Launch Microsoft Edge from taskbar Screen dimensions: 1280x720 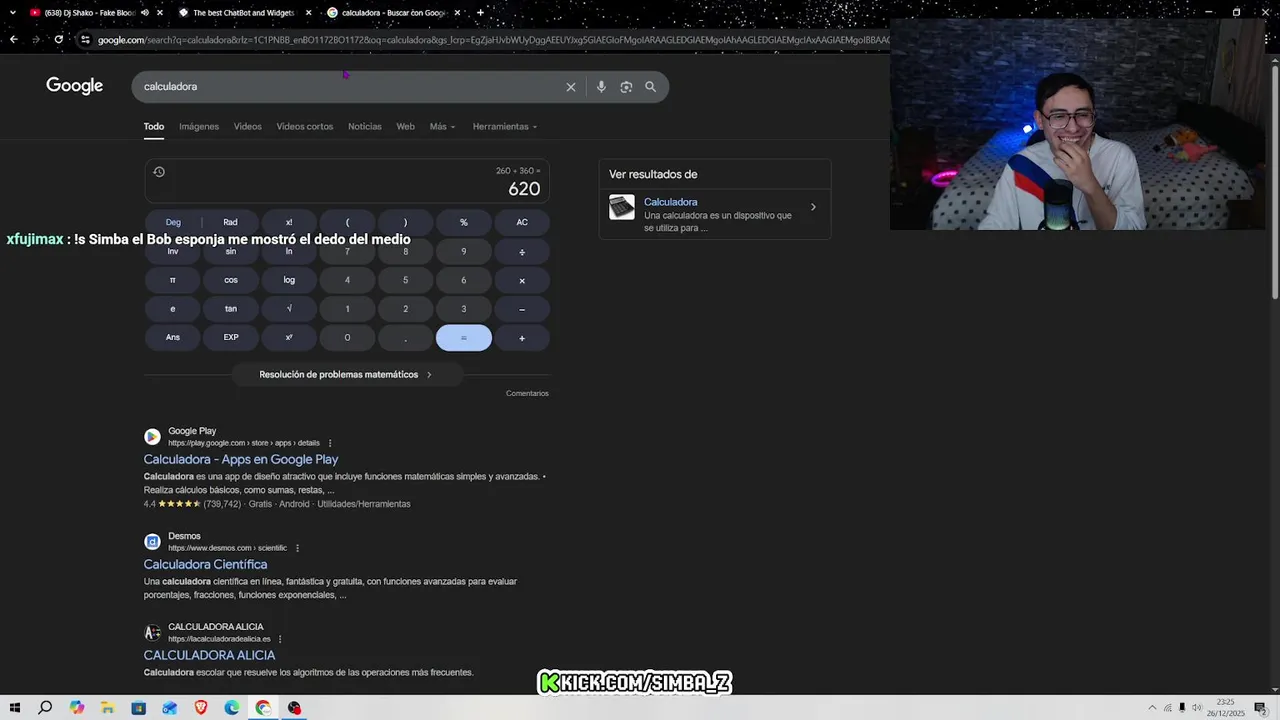(x=232, y=708)
